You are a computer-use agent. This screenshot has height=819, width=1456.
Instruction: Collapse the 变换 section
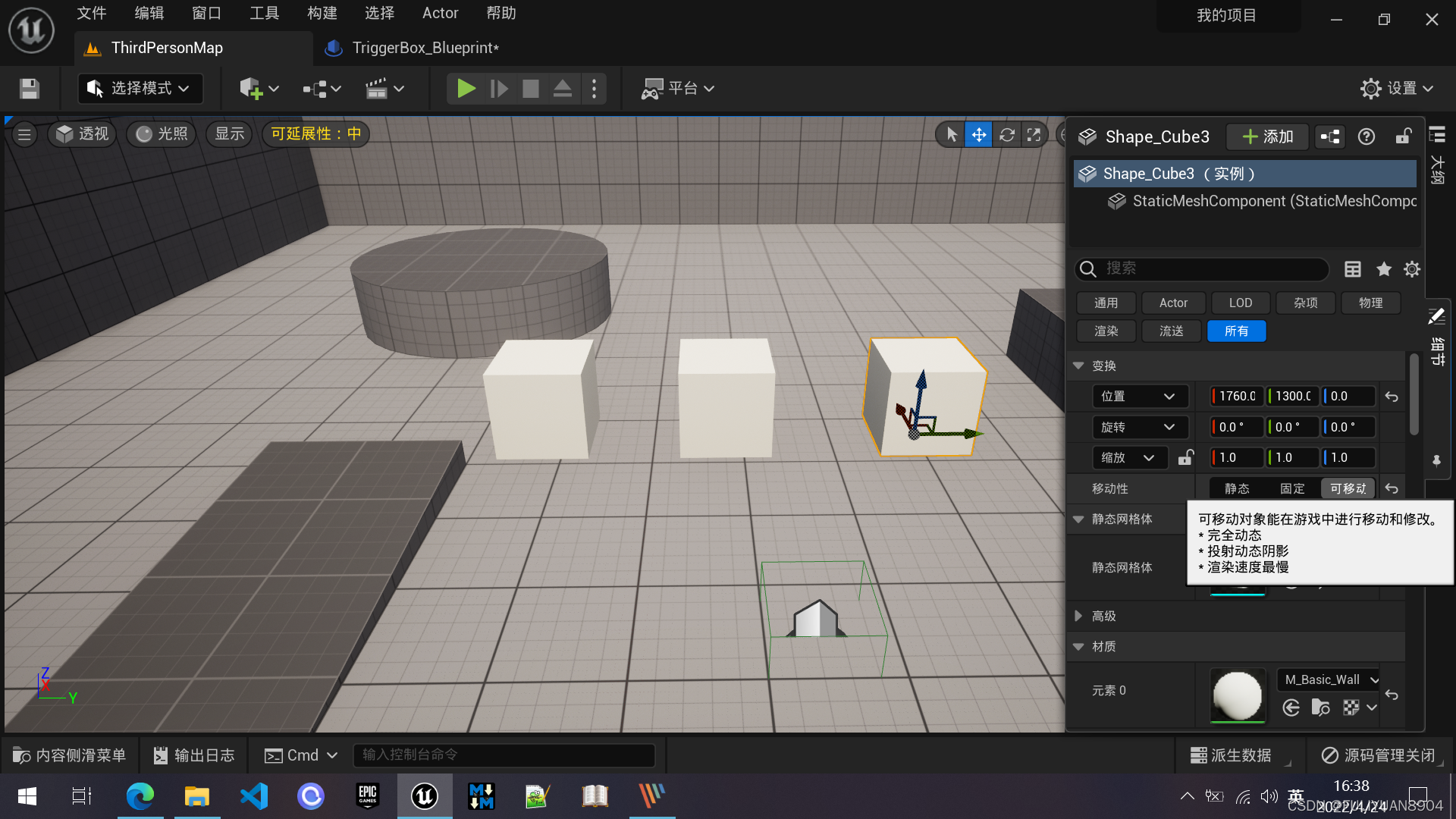[x=1078, y=366]
